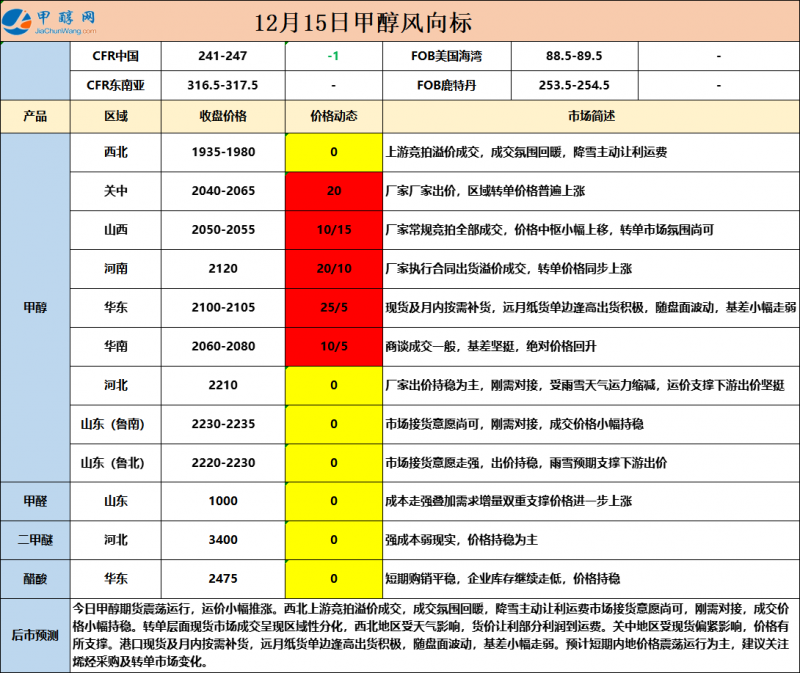The image size is (800, 673).
Task: Click the 河南 closing price 2120
Action: [222, 268]
